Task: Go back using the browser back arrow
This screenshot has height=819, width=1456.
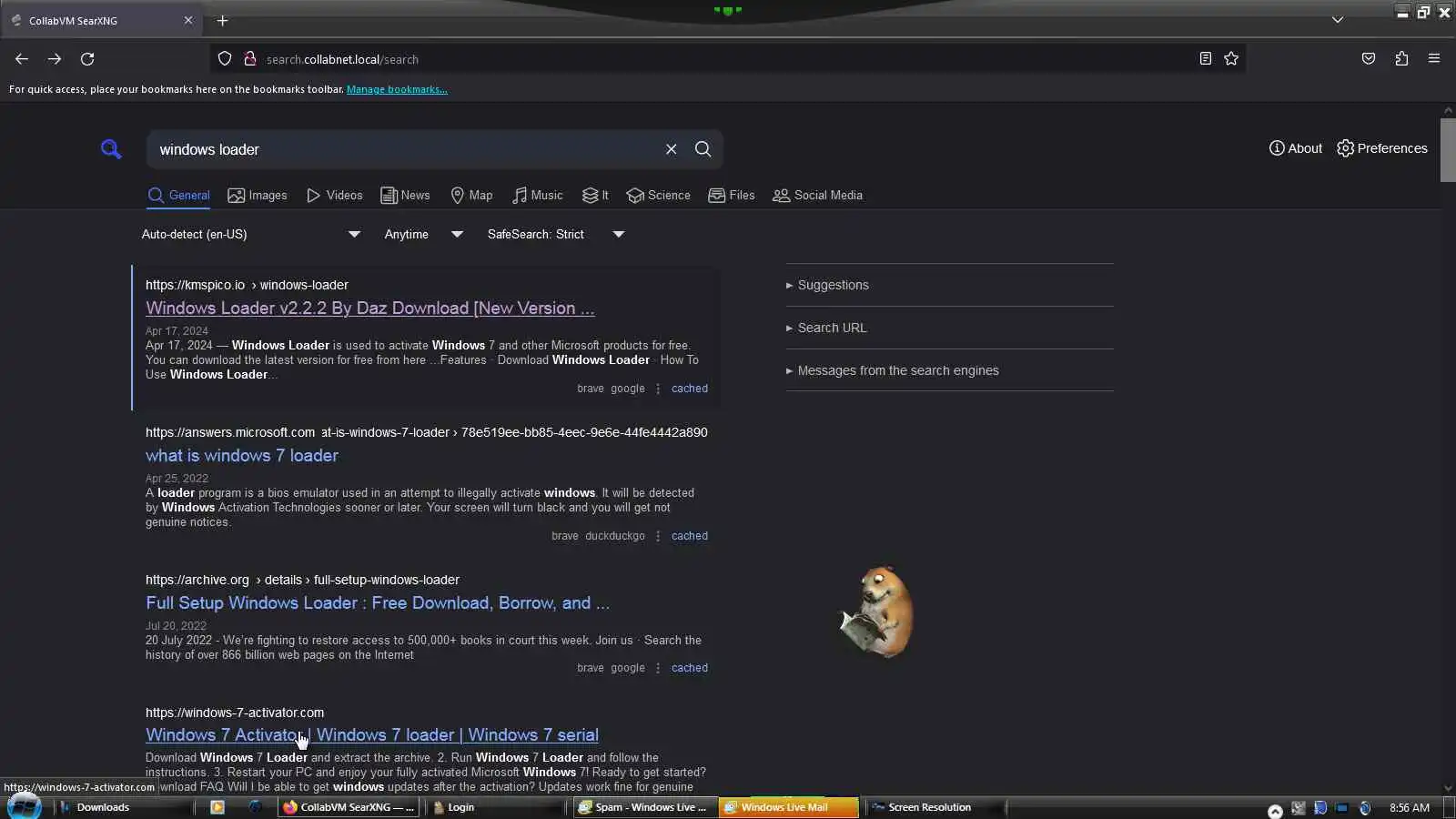Action: [22, 59]
